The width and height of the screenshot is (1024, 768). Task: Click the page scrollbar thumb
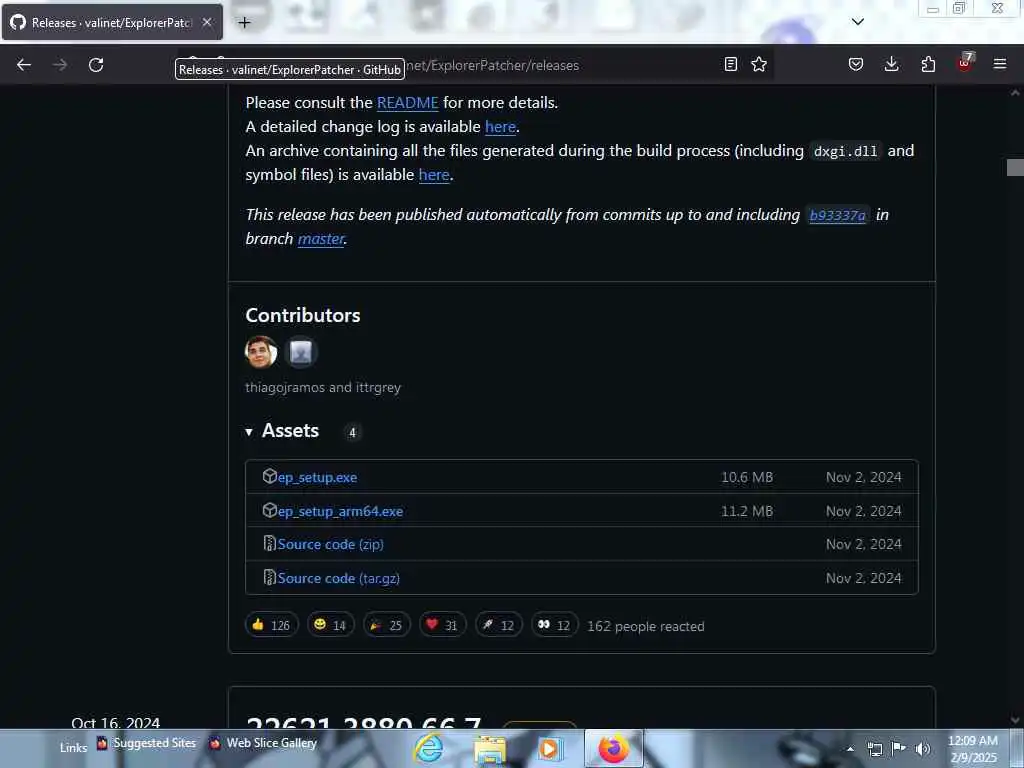click(1015, 167)
